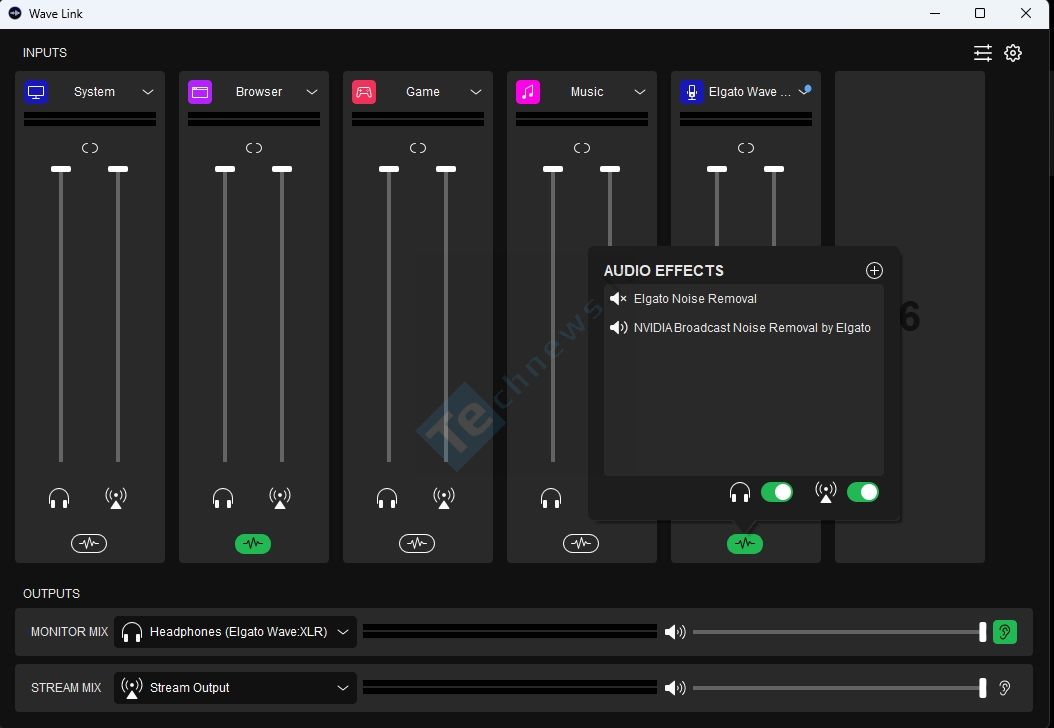This screenshot has width=1054, height=728.
Task: Toggle Stream Mix ear listen button
Action: pyautogui.click(x=1005, y=688)
